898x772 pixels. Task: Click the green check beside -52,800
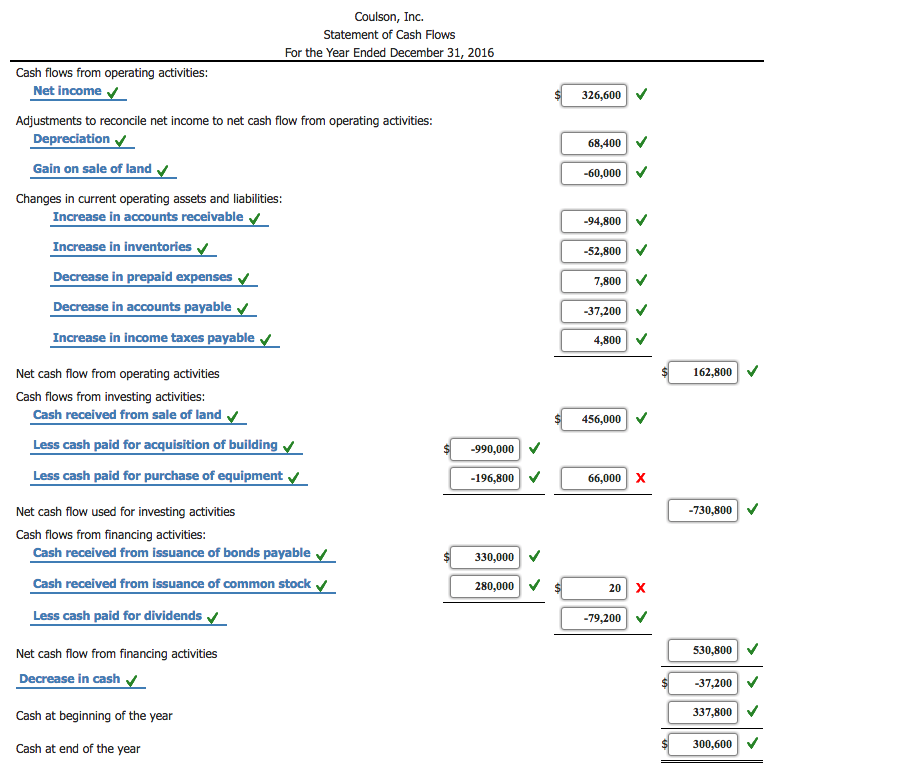pos(641,250)
